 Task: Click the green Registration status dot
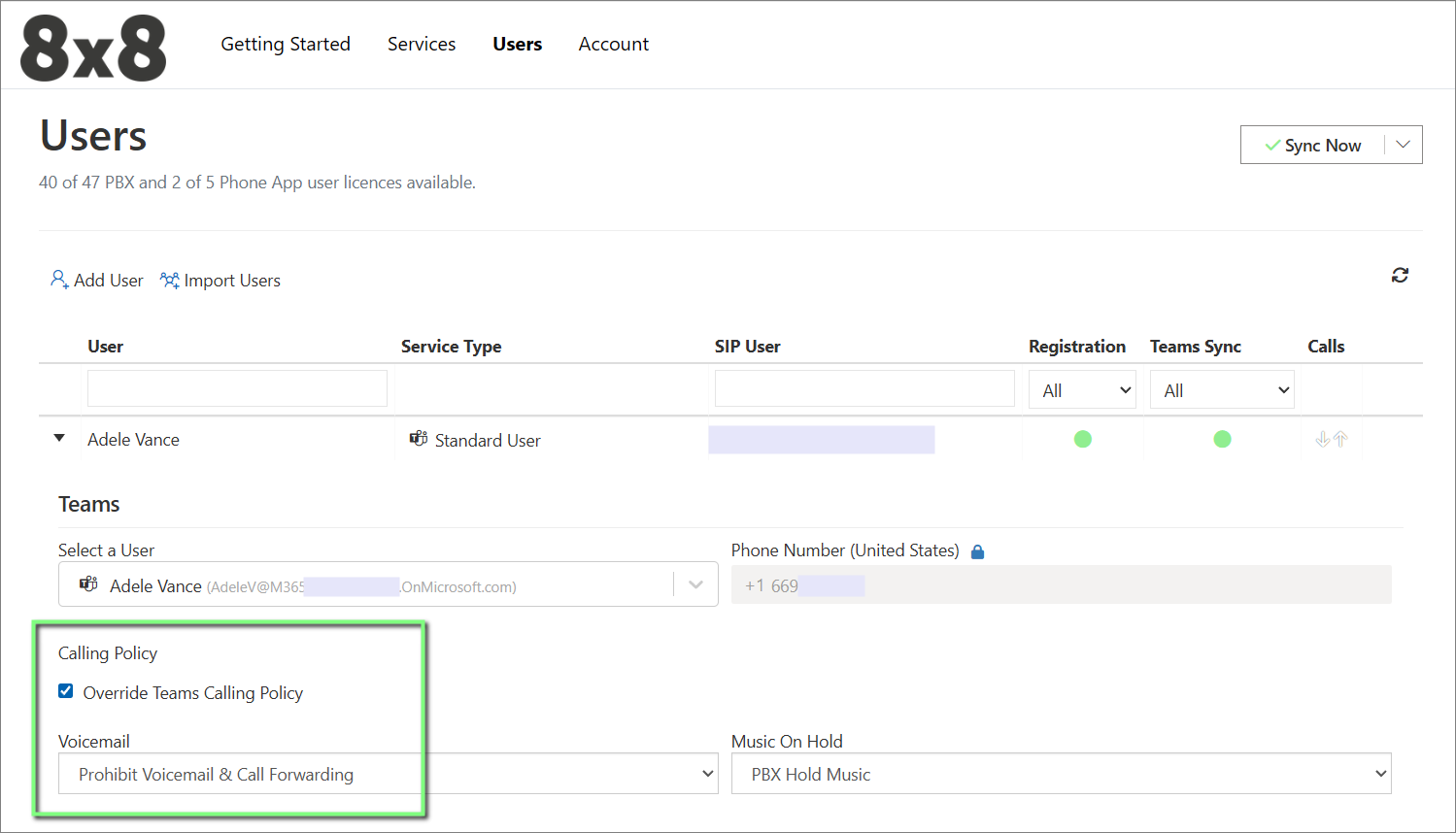[1083, 440]
